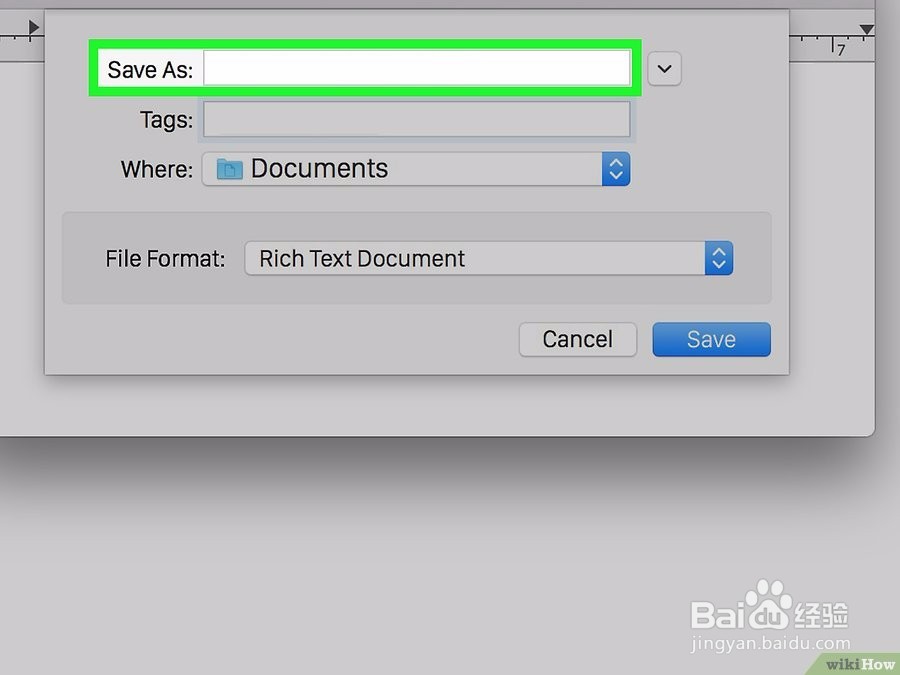Click the "Save As:" label
The image size is (900, 675).
point(150,69)
